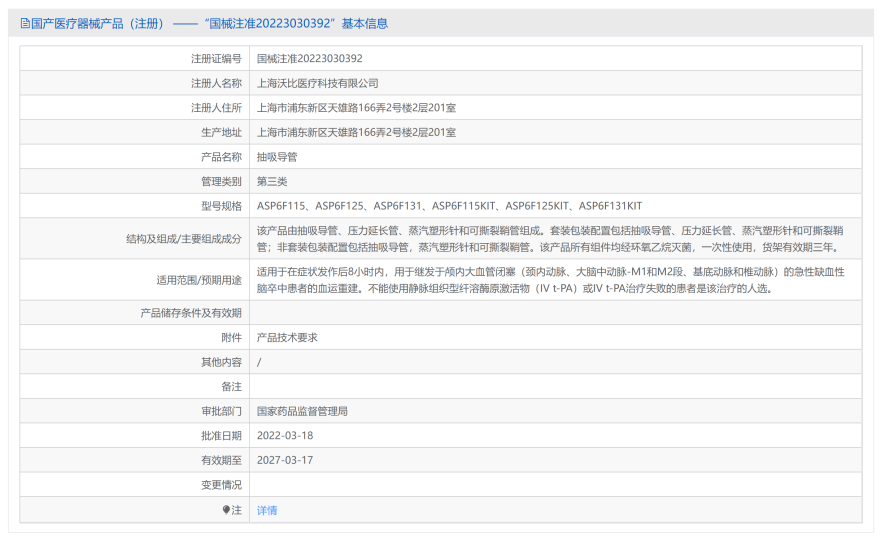
Task: Click the 生产地址 address value
Action: click(356, 132)
